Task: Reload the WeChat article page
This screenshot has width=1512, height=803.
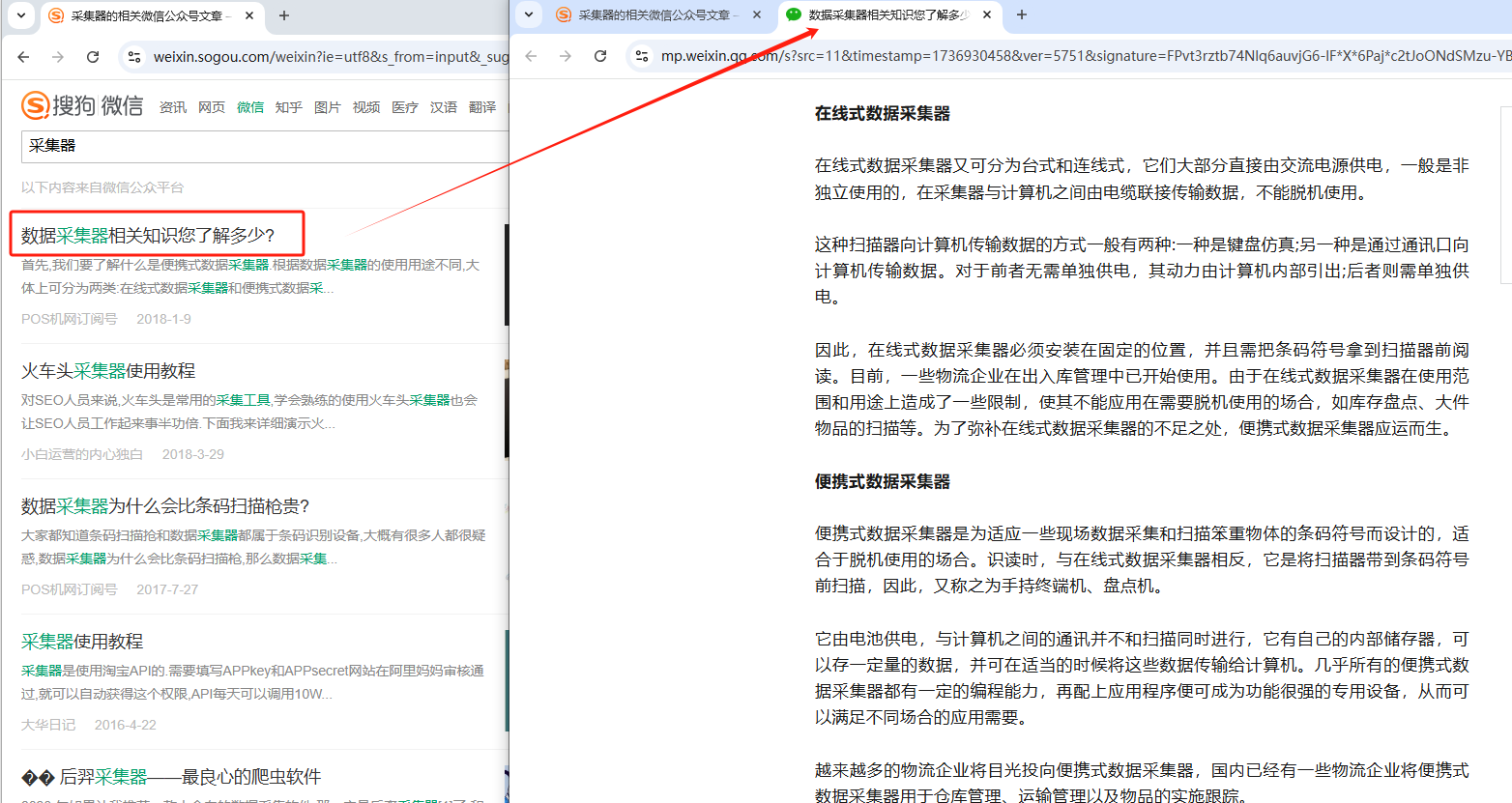Action: (600, 56)
